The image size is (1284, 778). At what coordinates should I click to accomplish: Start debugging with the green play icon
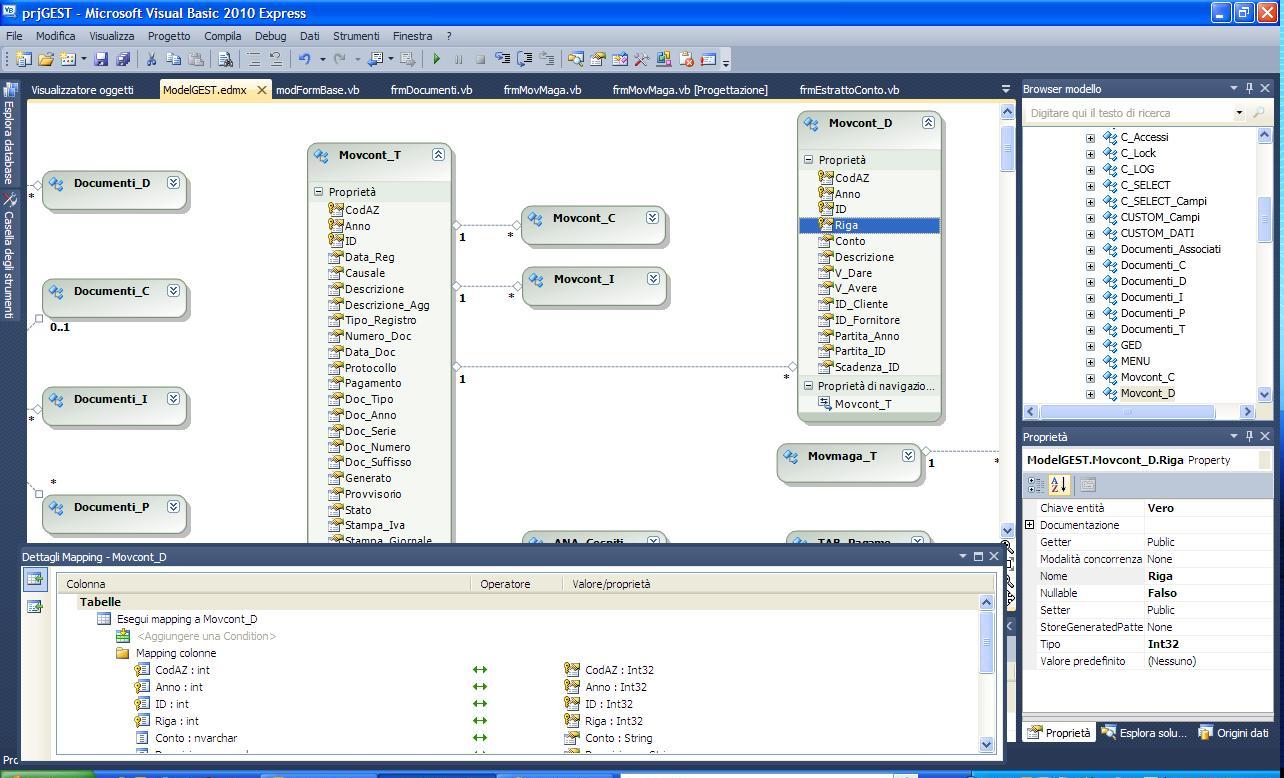[436, 60]
